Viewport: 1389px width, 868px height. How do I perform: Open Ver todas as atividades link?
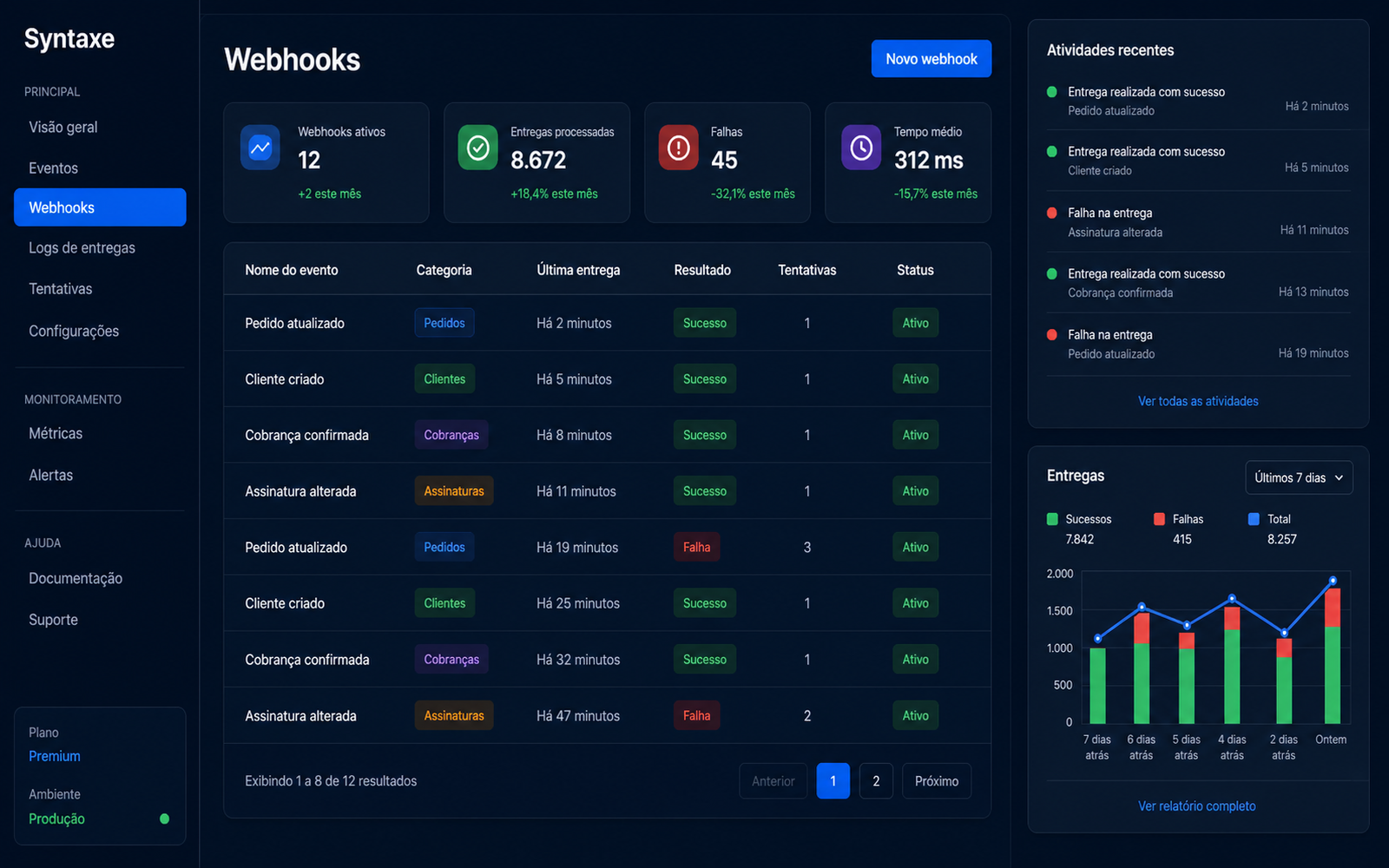[x=1198, y=401]
